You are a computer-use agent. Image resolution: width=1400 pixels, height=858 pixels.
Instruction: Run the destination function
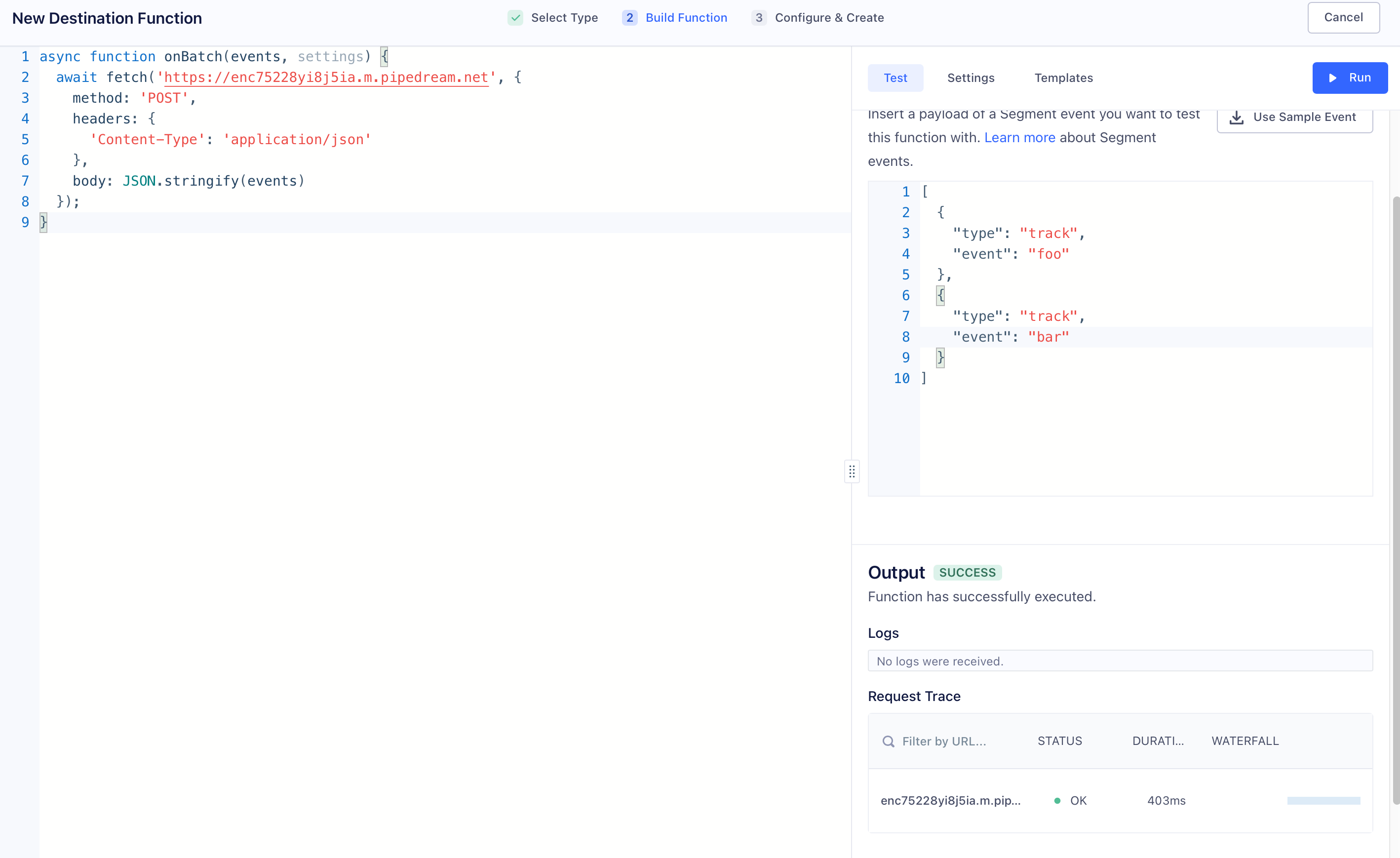[1351, 78]
